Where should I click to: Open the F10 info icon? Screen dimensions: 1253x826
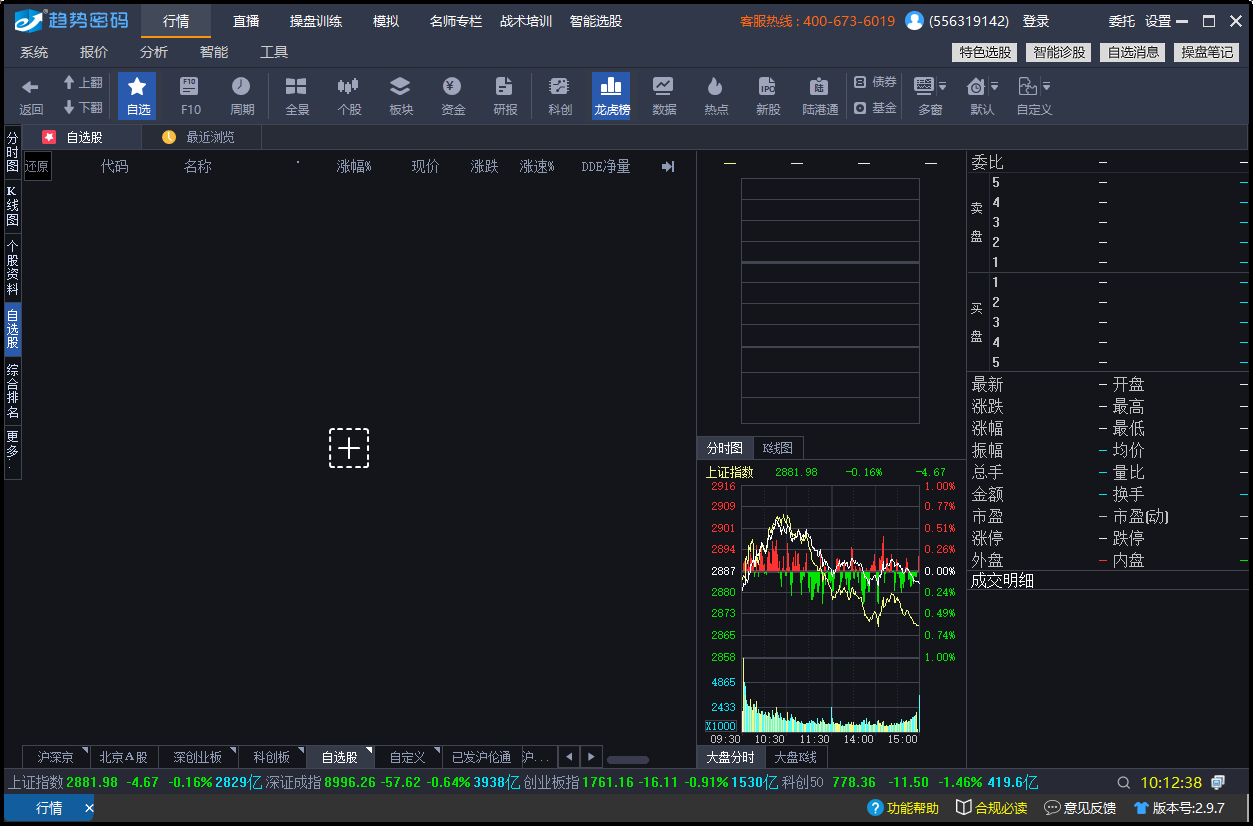[189, 86]
